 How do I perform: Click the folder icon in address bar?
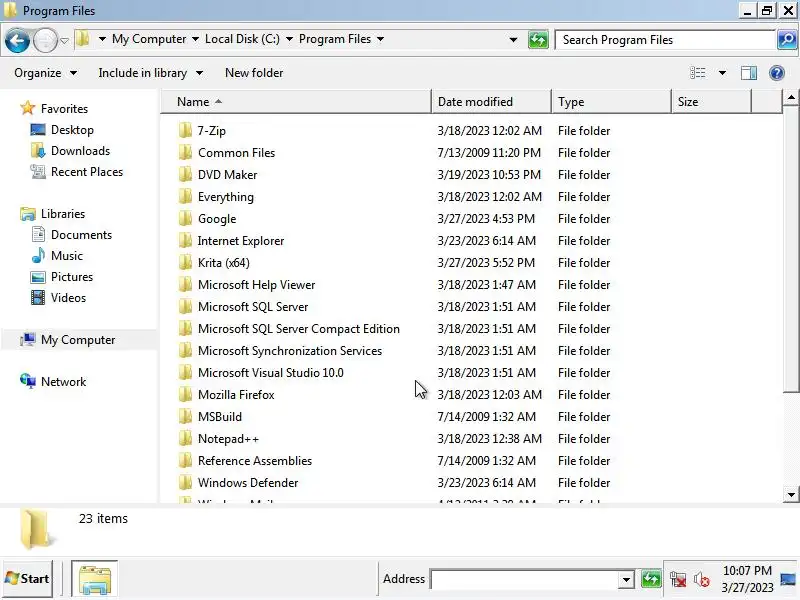coord(83,39)
